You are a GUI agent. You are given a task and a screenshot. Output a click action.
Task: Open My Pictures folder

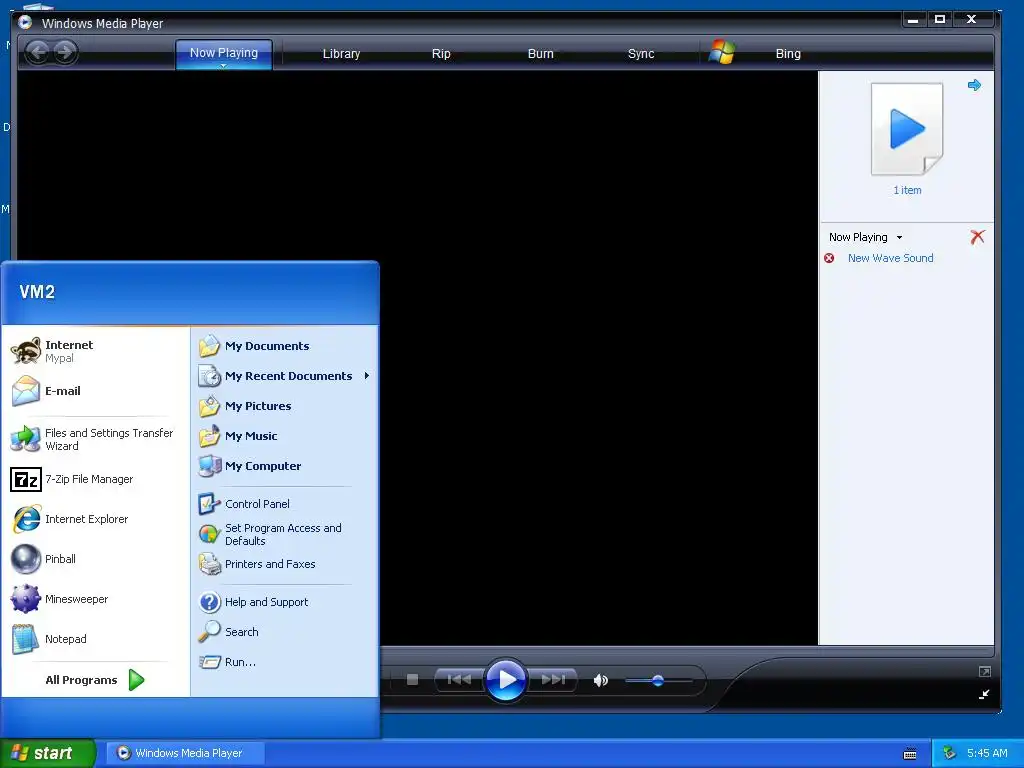click(x=285, y=406)
